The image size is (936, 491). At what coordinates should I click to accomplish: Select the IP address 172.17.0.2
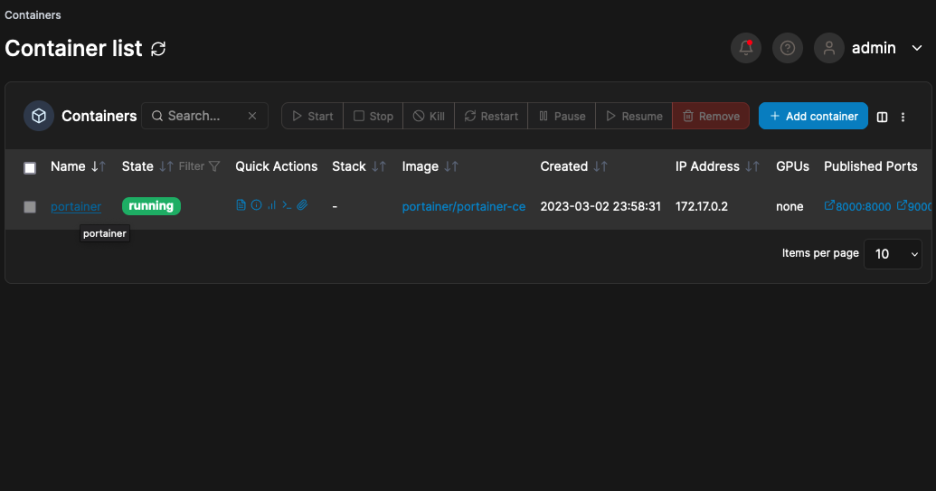pyautogui.click(x=701, y=206)
